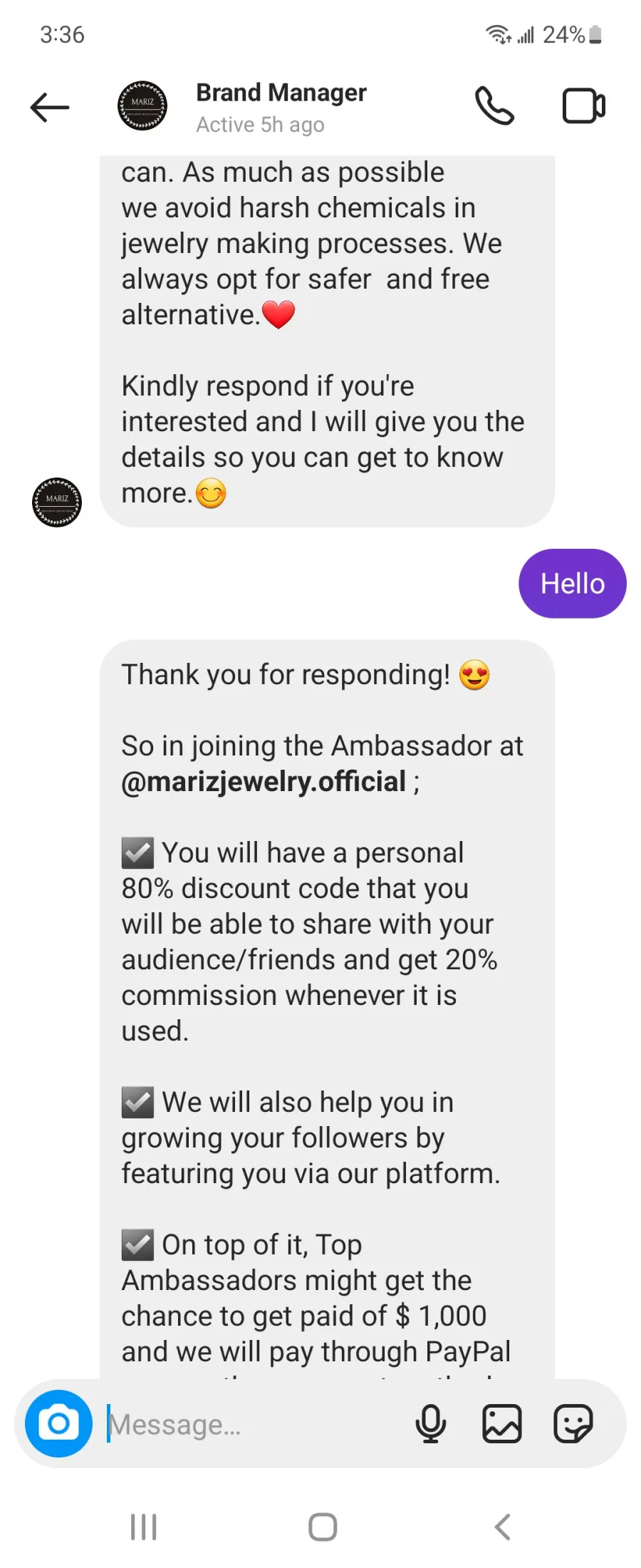The width and height of the screenshot is (641, 1568).
Task: Click the Brand Manager name title
Action: pos(281,93)
